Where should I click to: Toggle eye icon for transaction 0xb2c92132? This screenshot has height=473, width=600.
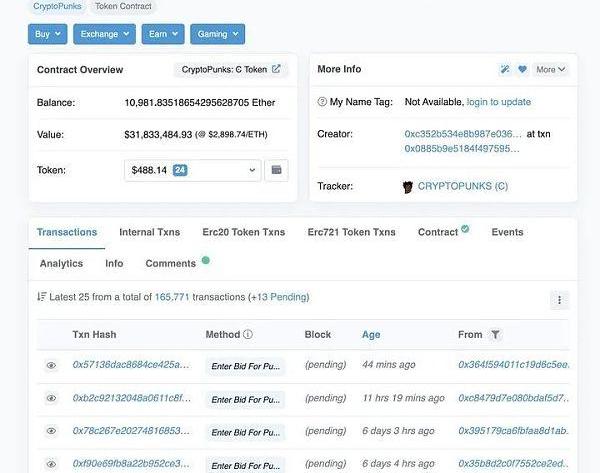[x=51, y=399]
